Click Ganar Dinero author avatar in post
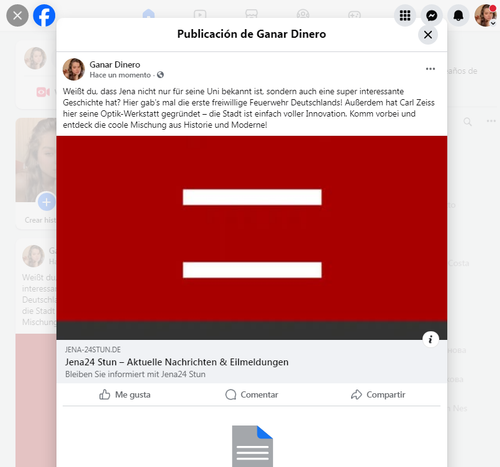This screenshot has width=500, height=467. (x=74, y=69)
